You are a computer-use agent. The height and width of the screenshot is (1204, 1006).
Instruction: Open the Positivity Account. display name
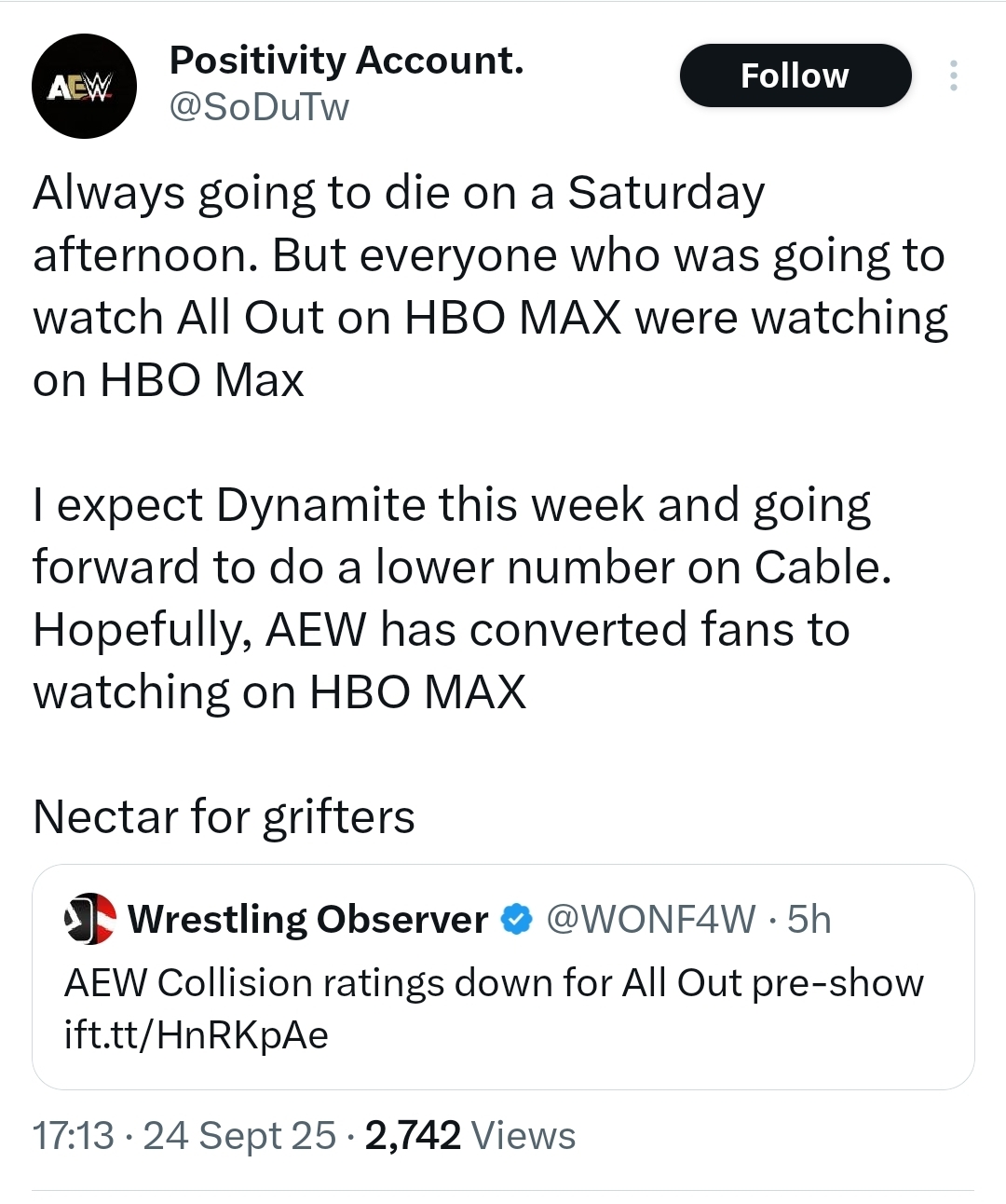(347, 61)
